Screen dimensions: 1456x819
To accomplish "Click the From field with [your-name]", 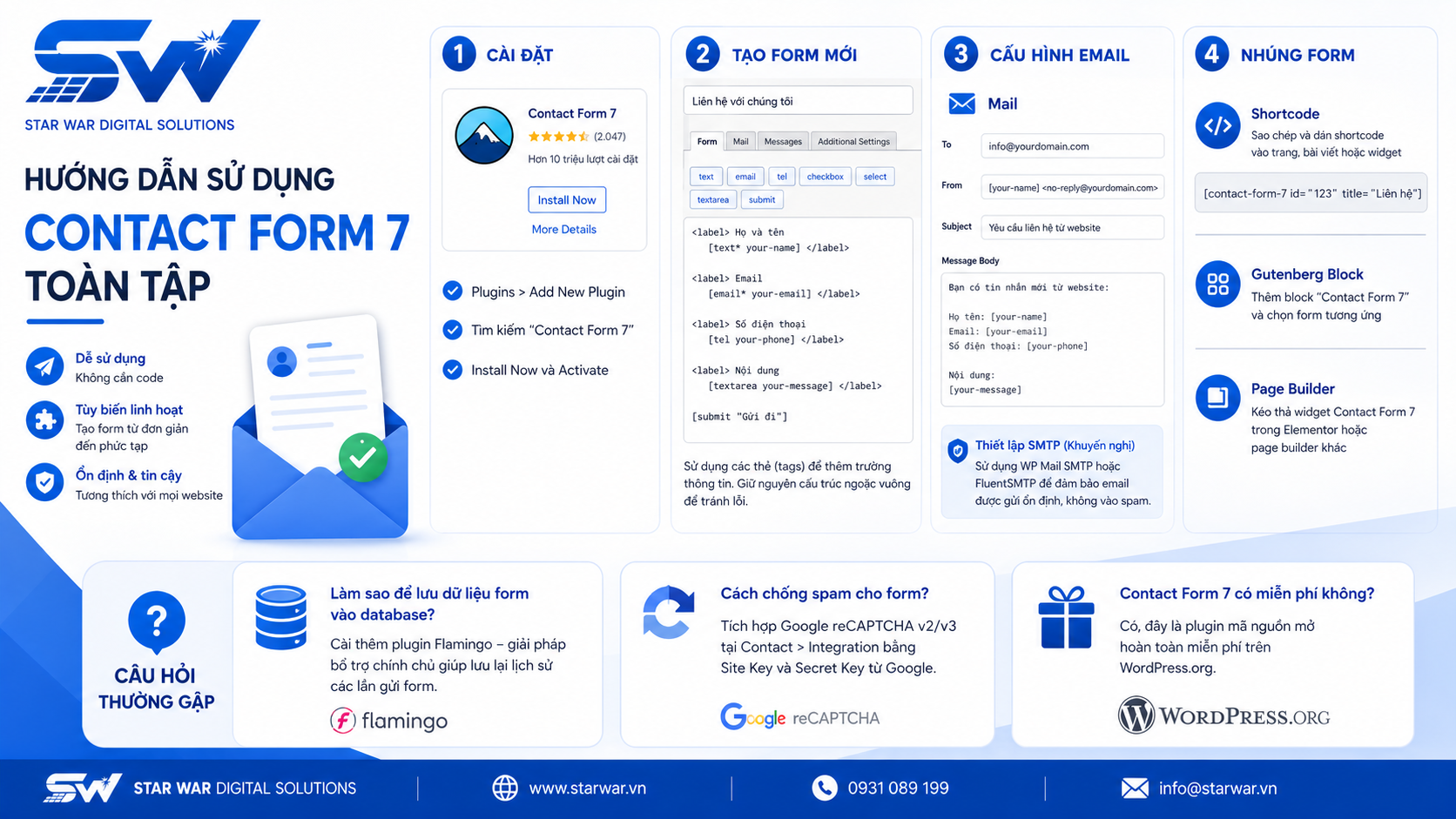I will tap(1072, 187).
